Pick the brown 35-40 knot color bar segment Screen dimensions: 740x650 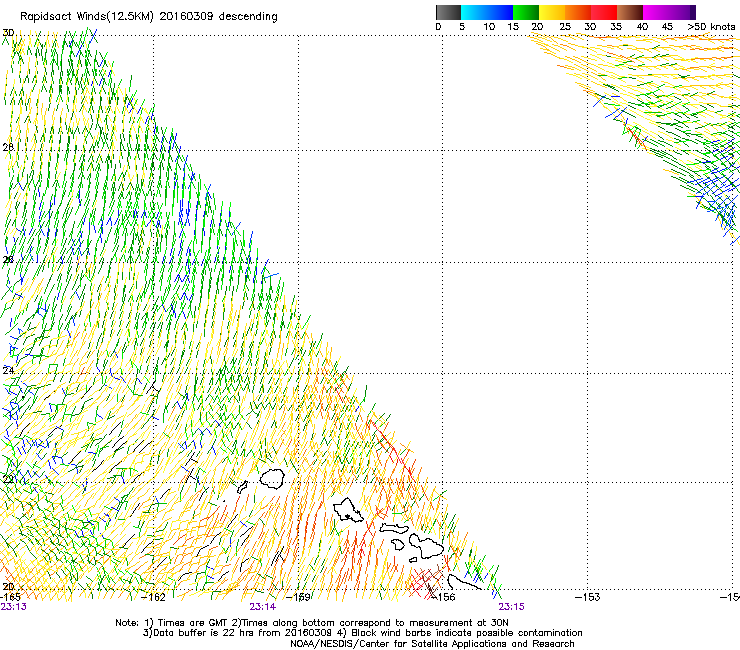coord(630,12)
